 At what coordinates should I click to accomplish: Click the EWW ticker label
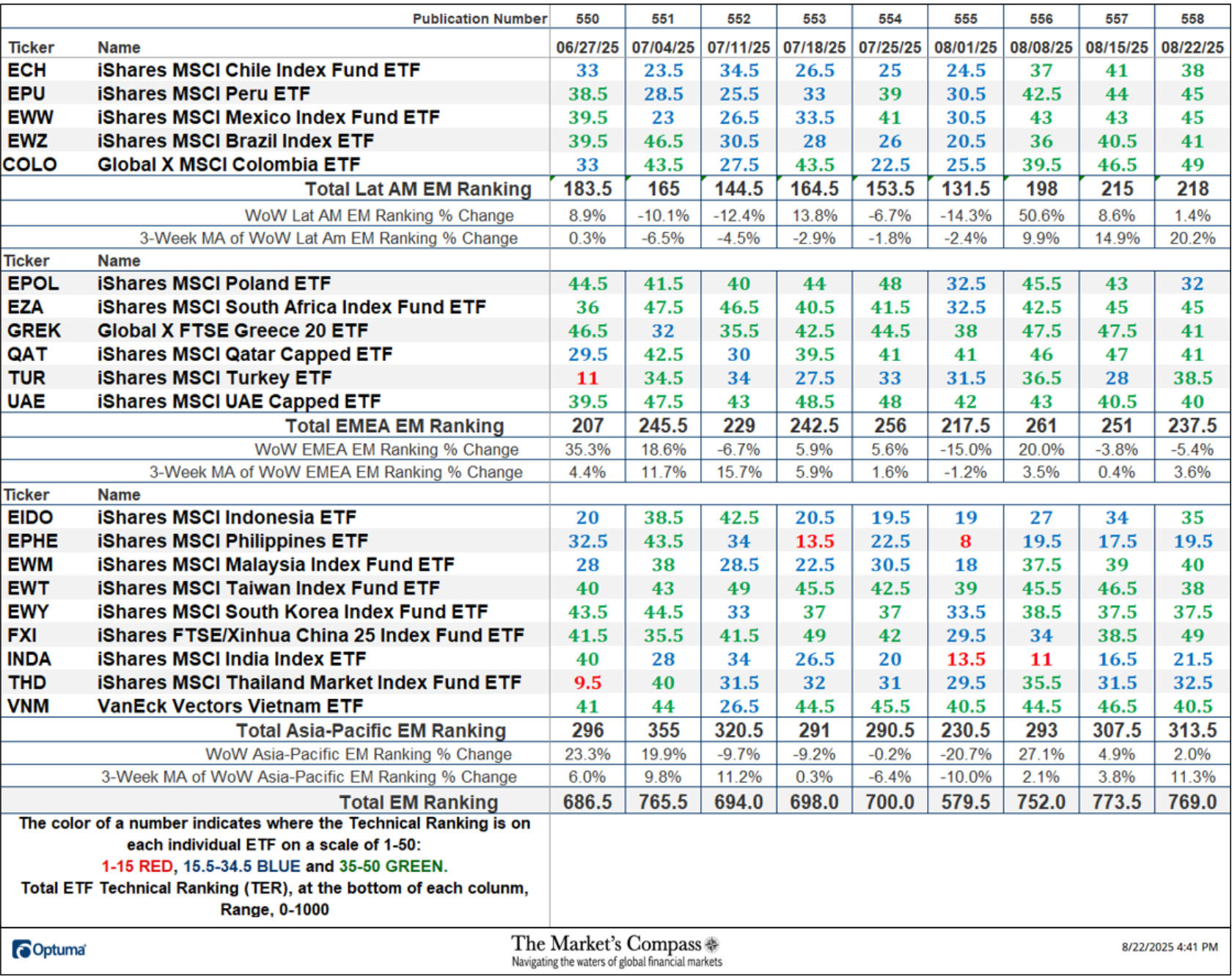coord(30,117)
